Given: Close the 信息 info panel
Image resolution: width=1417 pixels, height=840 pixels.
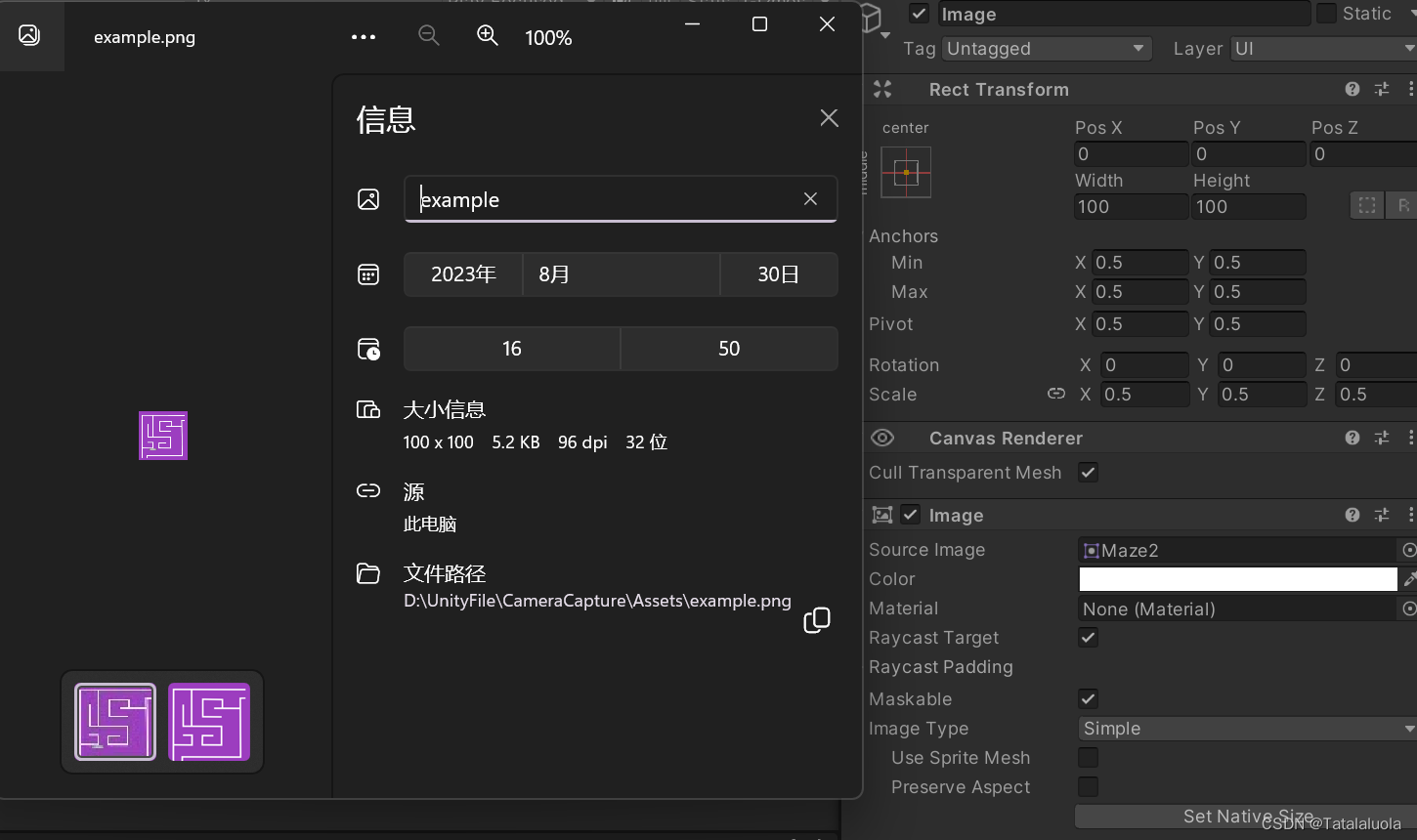Looking at the screenshot, I should [x=829, y=118].
